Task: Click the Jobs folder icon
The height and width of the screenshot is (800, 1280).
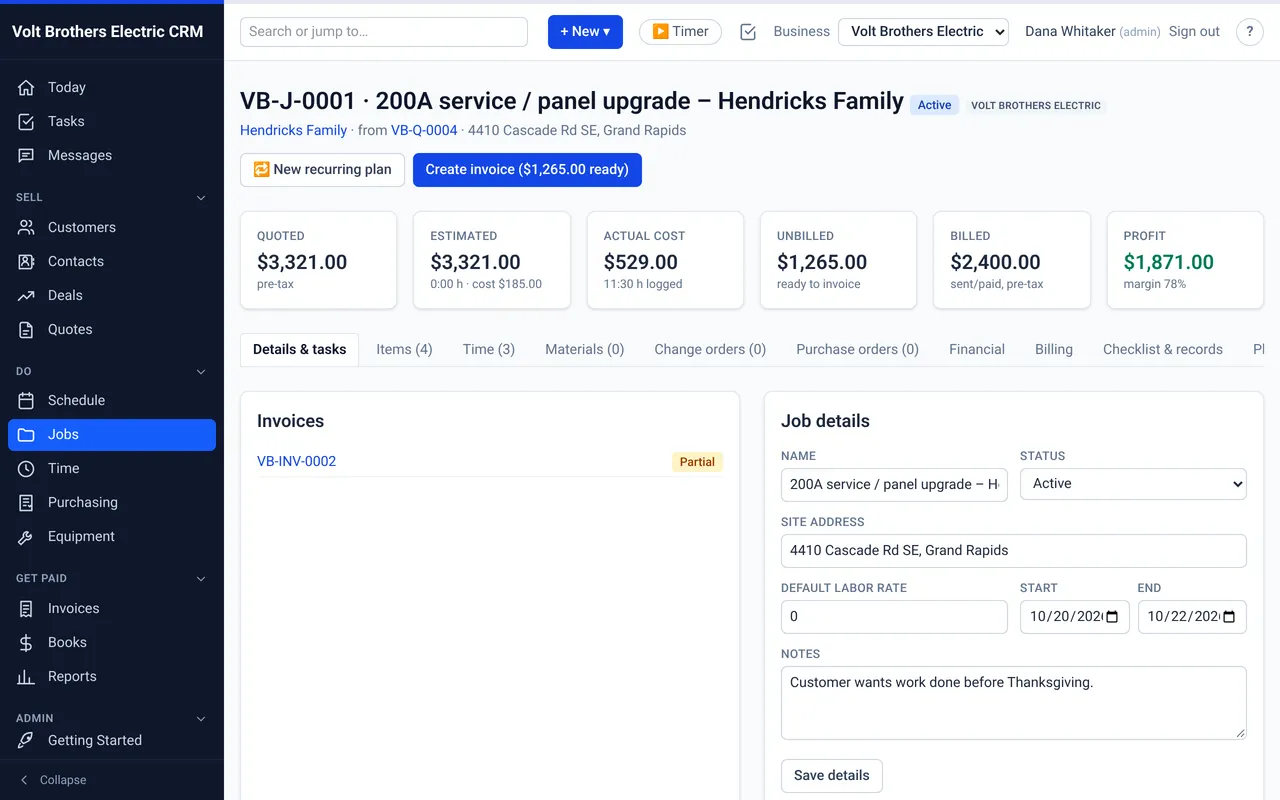Action: click(27, 434)
